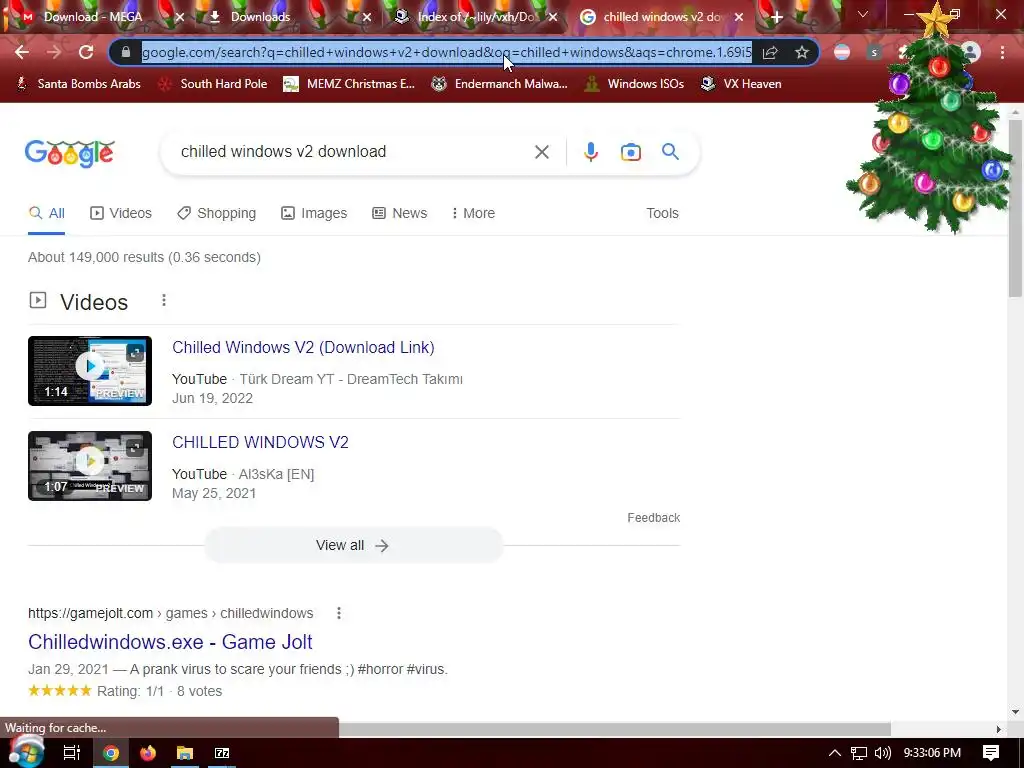Open the notification center icon
This screenshot has height=768, width=1024.
991,753
